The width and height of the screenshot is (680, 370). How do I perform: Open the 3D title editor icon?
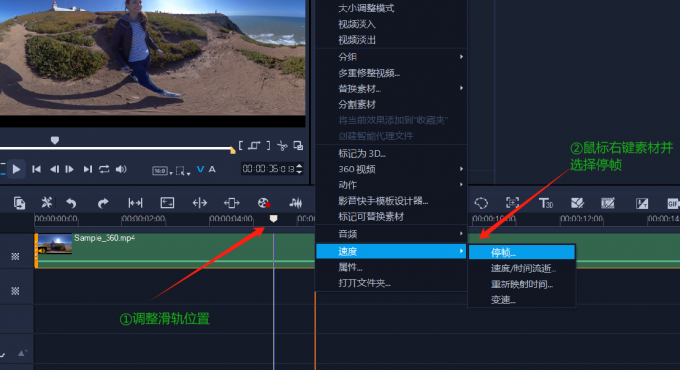click(x=545, y=203)
